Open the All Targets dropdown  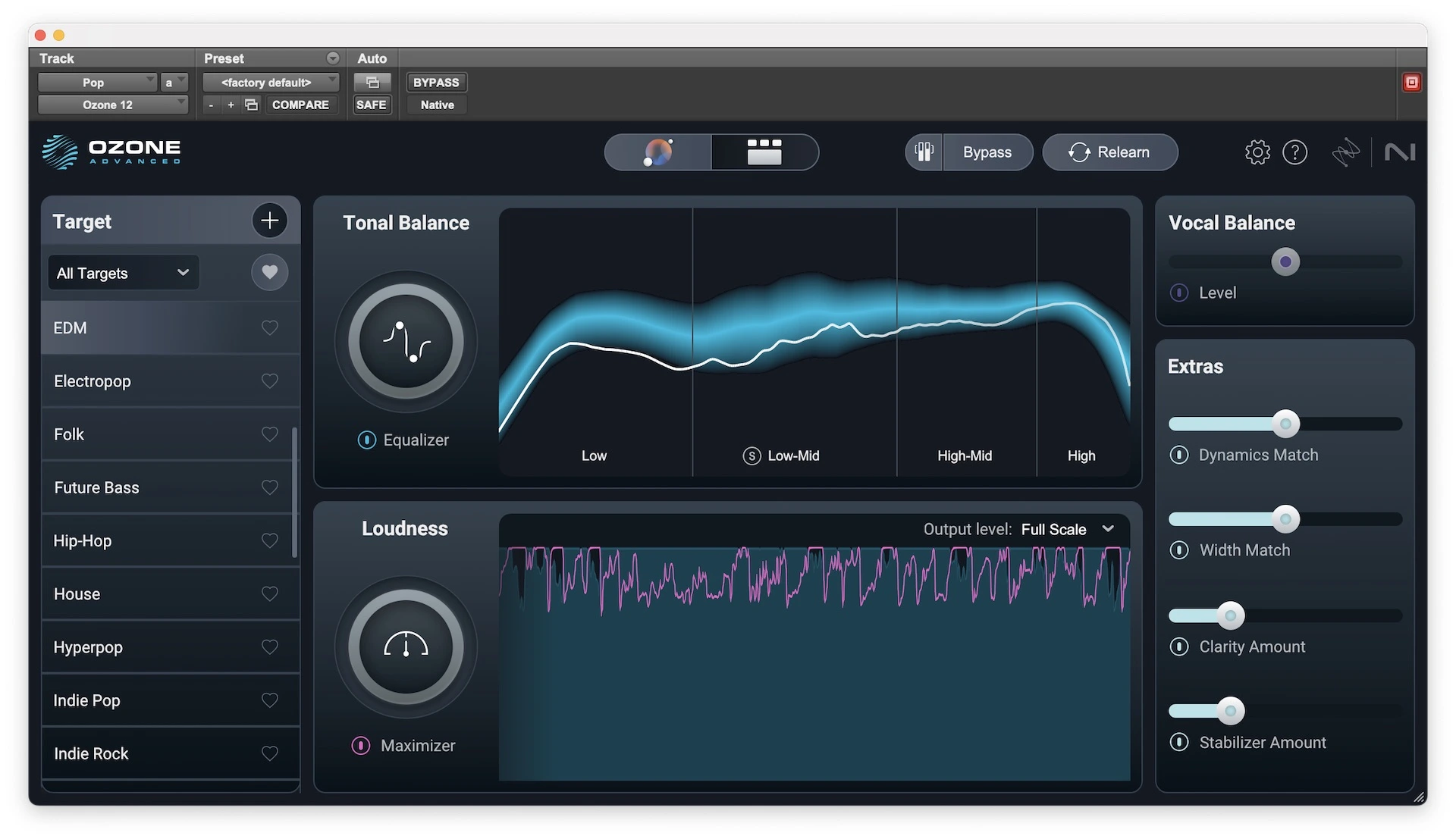(123, 273)
